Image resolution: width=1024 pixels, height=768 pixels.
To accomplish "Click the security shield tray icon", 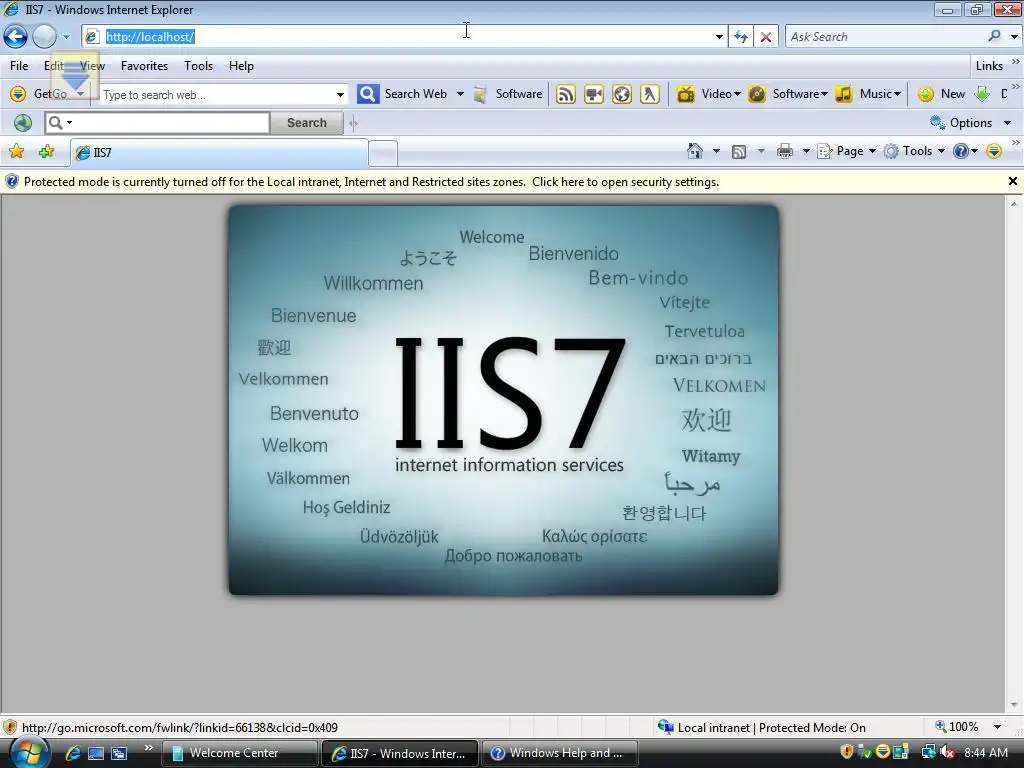I will pyautogui.click(x=846, y=752).
